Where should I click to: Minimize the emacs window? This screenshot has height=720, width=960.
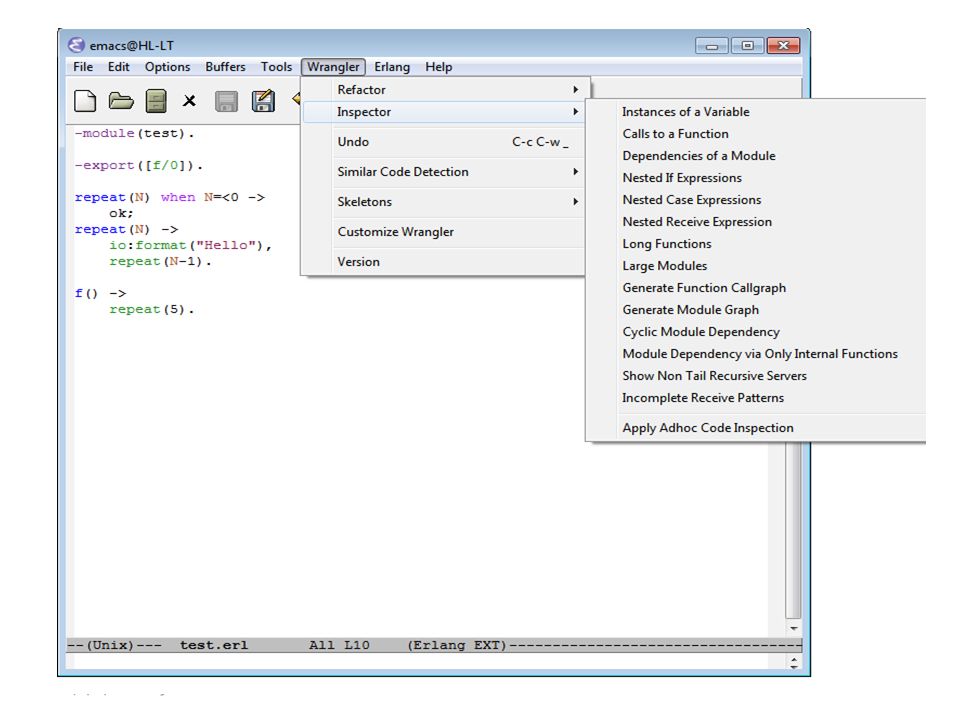(x=711, y=45)
